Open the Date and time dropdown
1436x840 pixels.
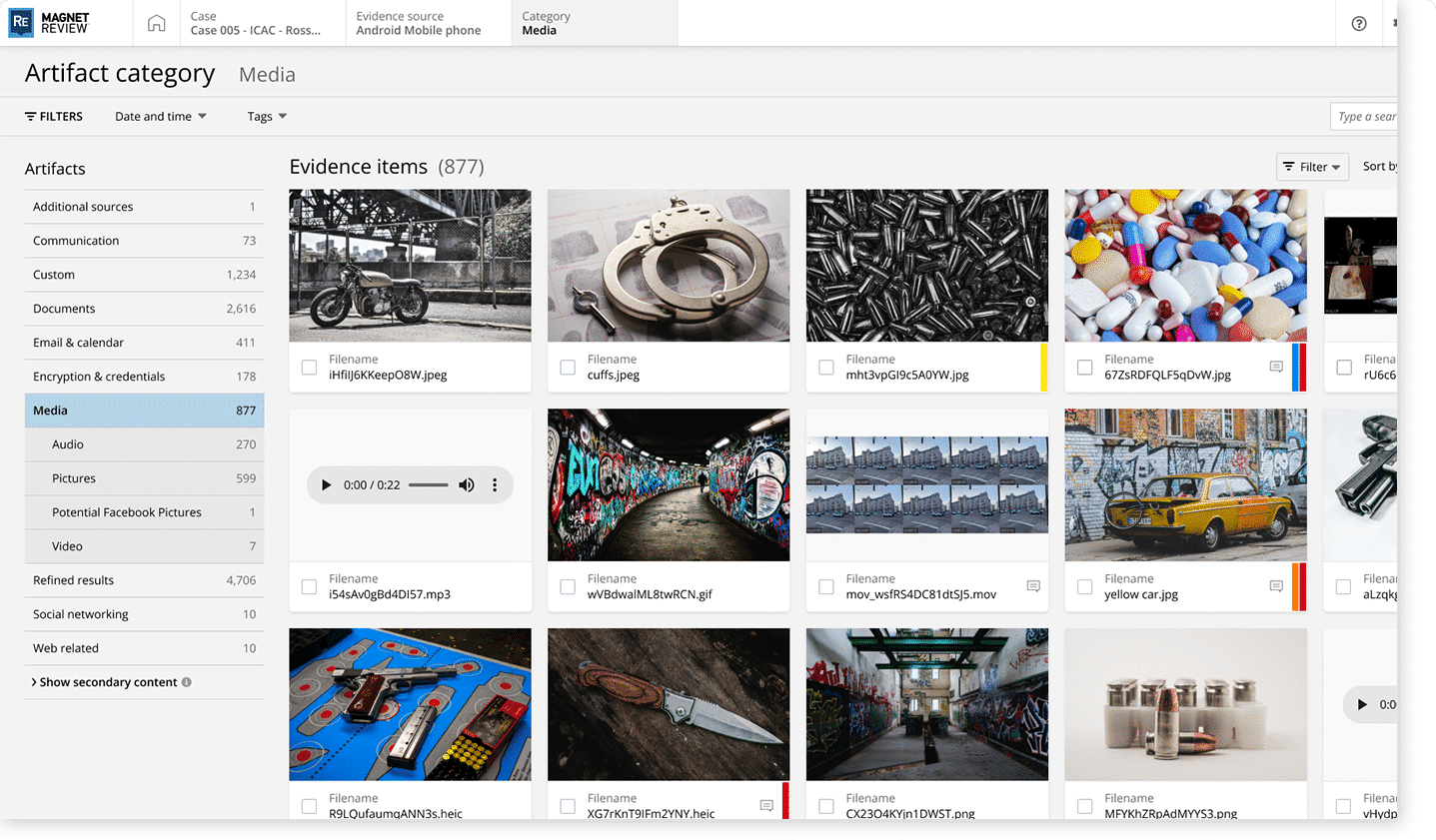[160, 117]
